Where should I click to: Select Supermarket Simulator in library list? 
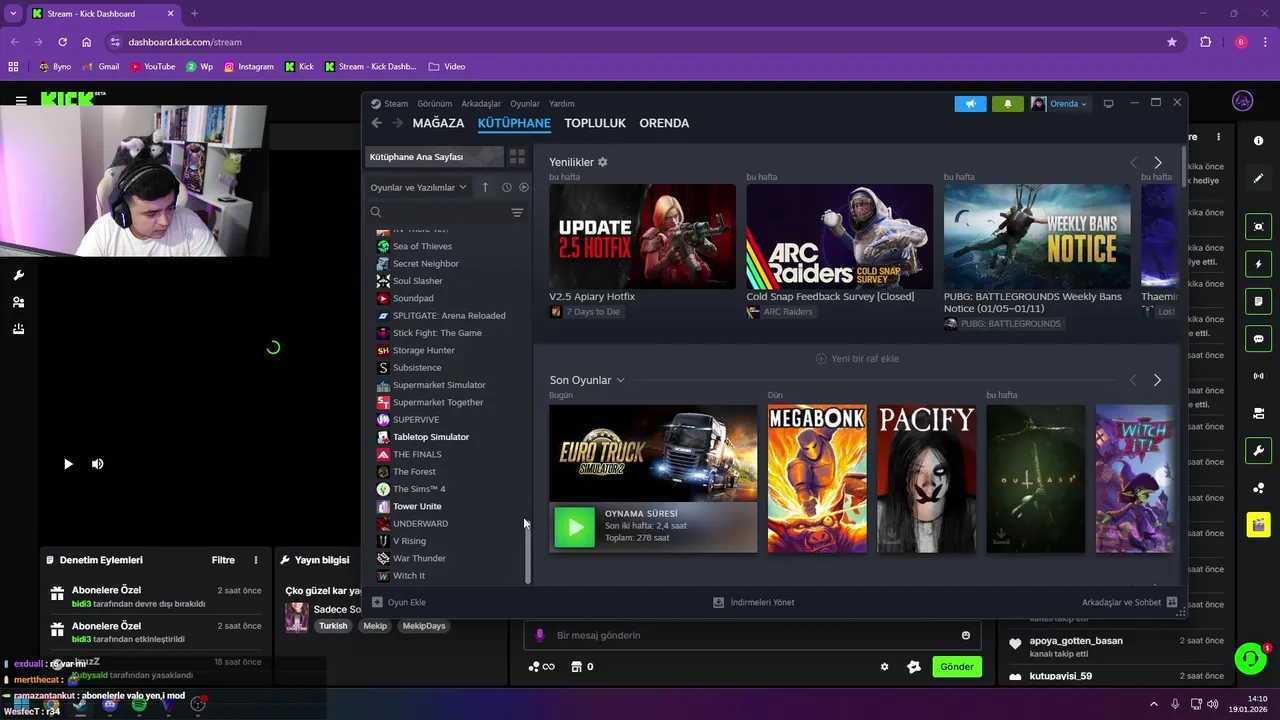[439, 385]
